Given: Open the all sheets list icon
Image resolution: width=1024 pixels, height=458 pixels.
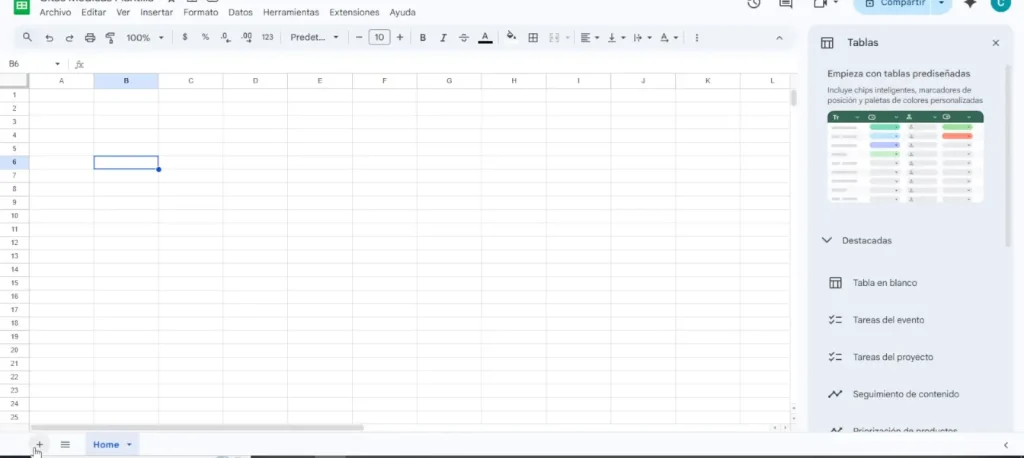Looking at the screenshot, I should [x=65, y=444].
